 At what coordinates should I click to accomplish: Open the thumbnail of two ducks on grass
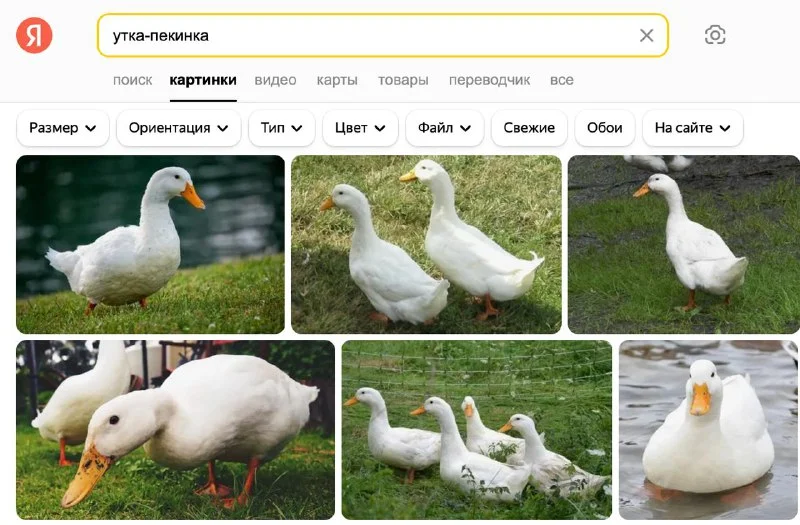[x=426, y=244]
